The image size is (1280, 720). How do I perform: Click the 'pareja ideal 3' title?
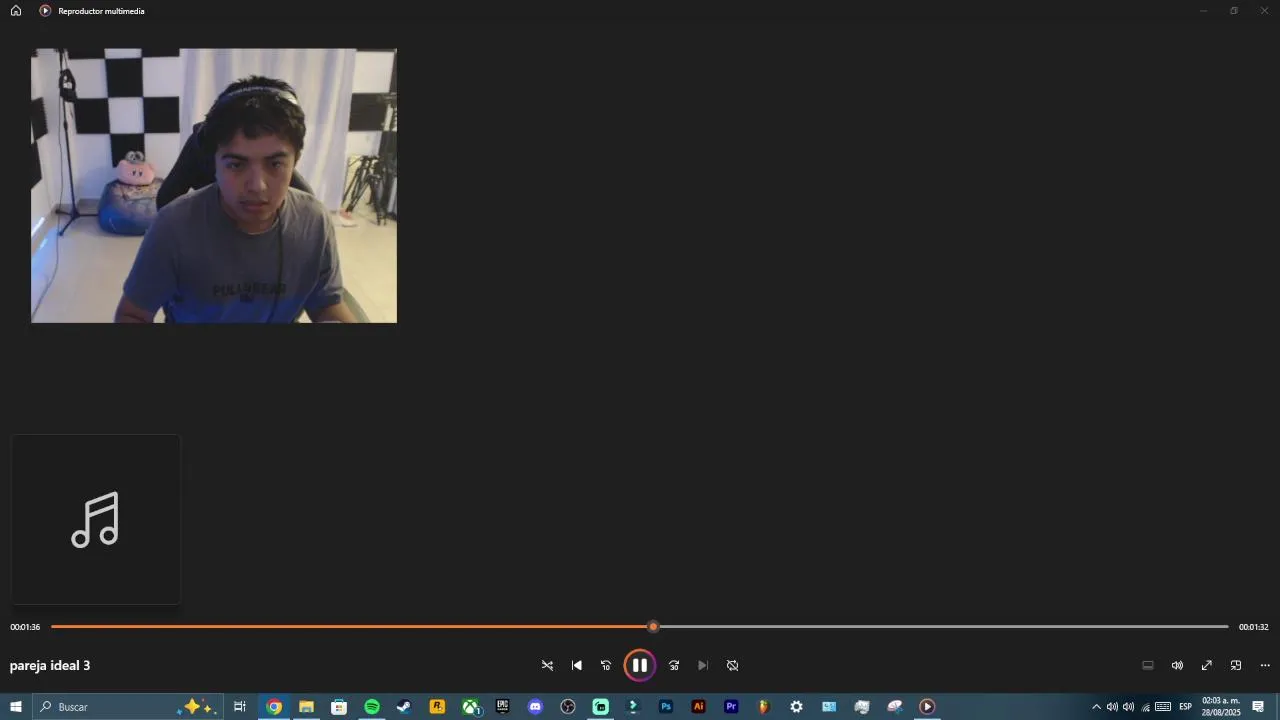(50, 665)
